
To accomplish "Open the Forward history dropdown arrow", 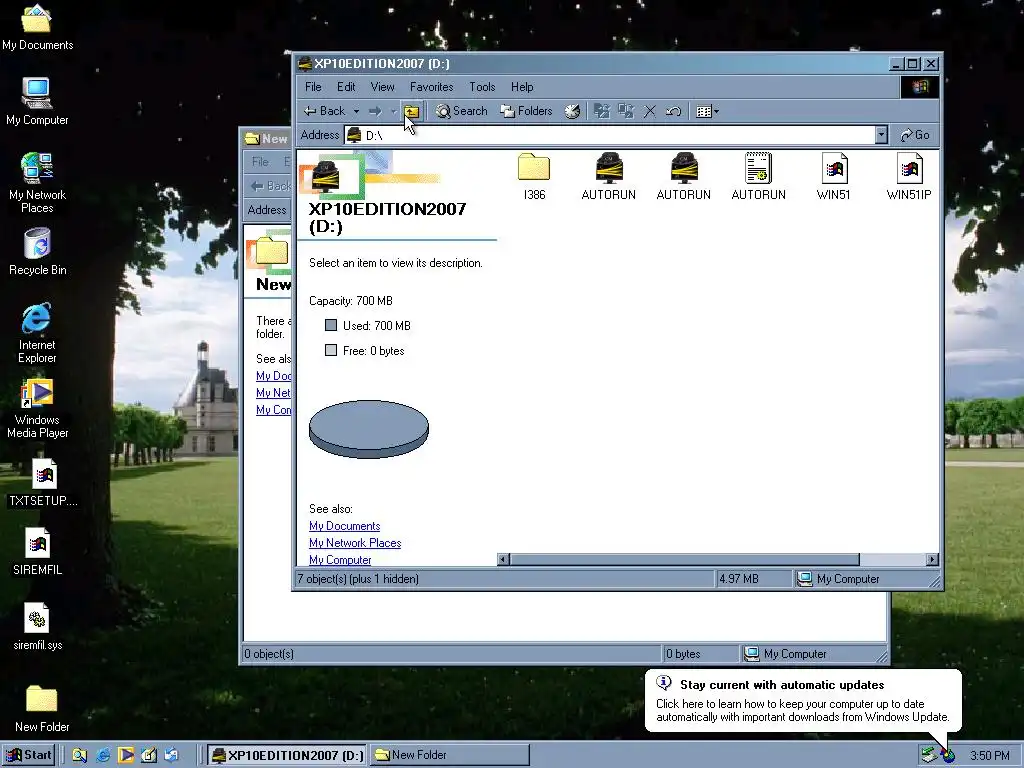I will click(393, 112).
